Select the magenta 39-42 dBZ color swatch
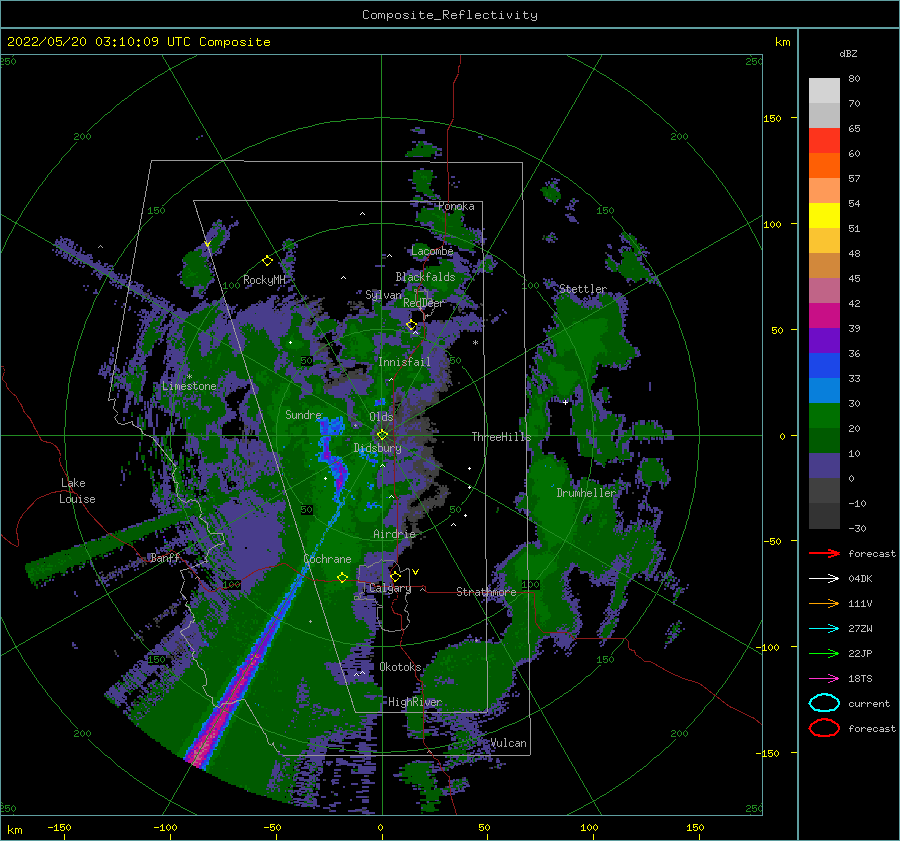900x841 pixels. click(824, 316)
